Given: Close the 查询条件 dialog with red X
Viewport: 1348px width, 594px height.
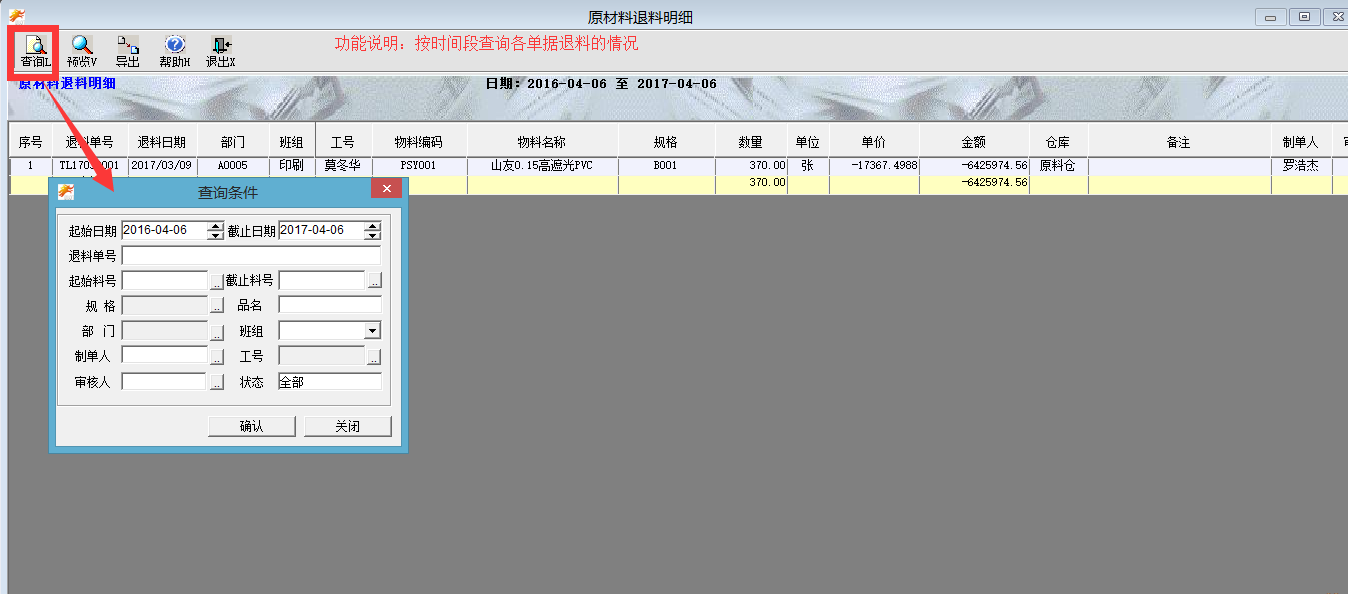Looking at the screenshot, I should click(x=387, y=189).
